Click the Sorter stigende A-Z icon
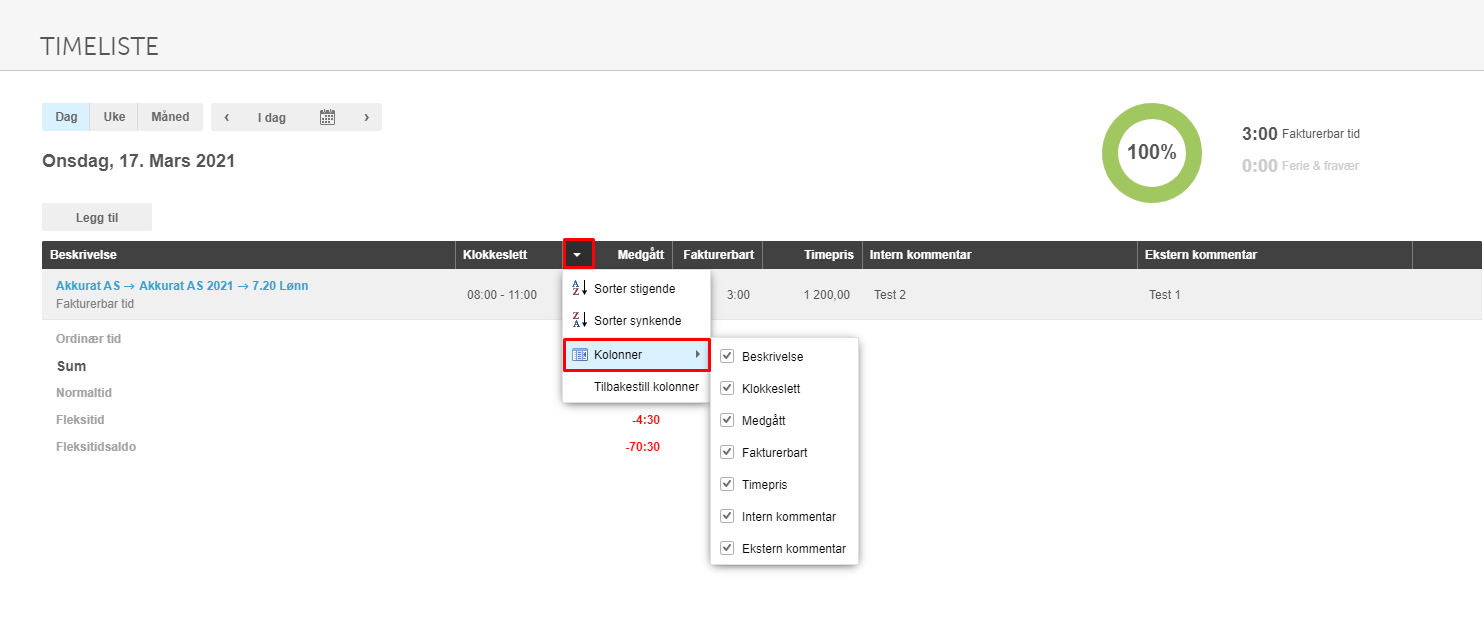 point(579,288)
